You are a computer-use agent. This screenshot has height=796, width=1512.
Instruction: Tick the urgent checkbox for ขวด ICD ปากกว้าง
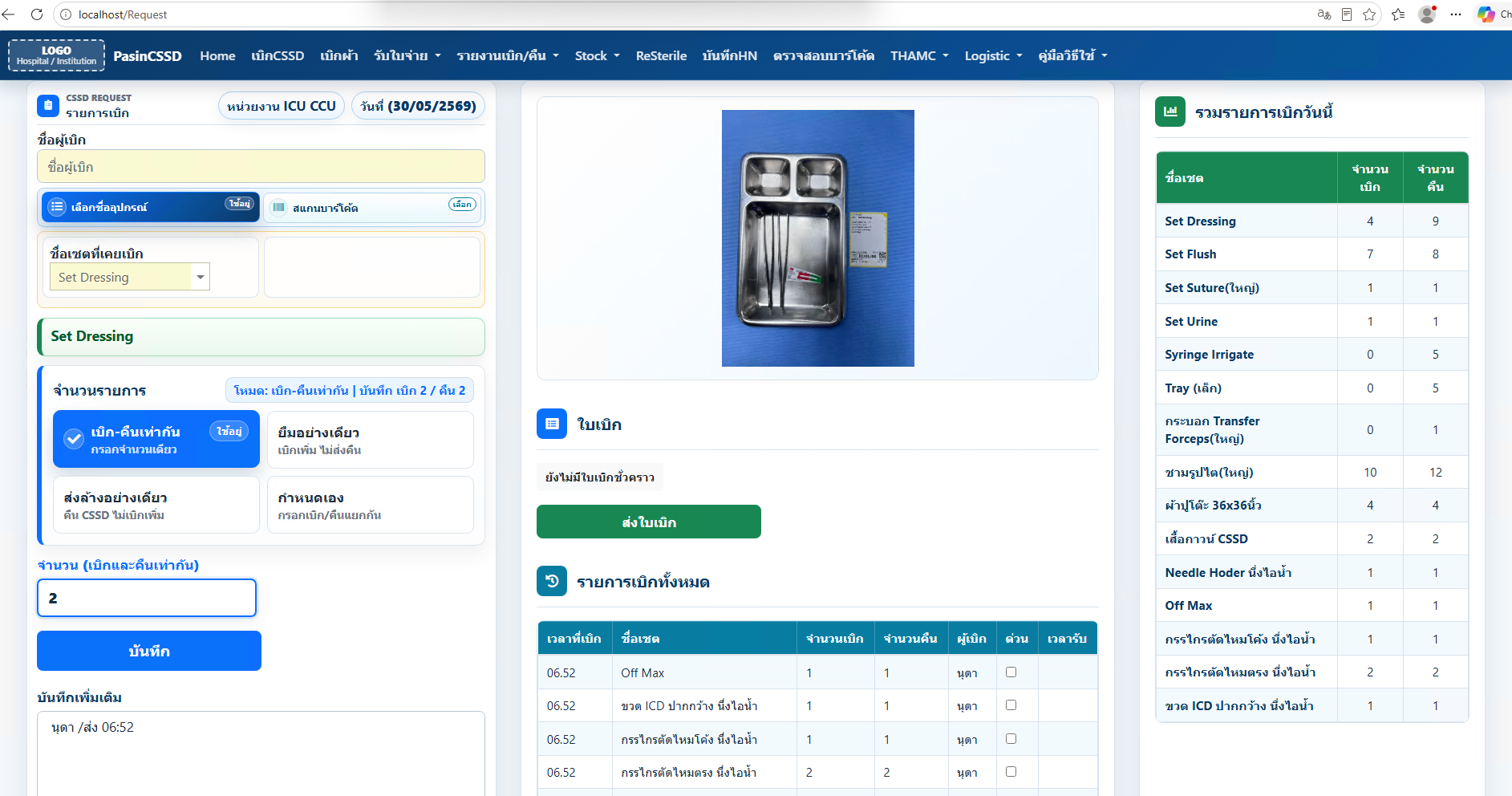tap(1011, 705)
